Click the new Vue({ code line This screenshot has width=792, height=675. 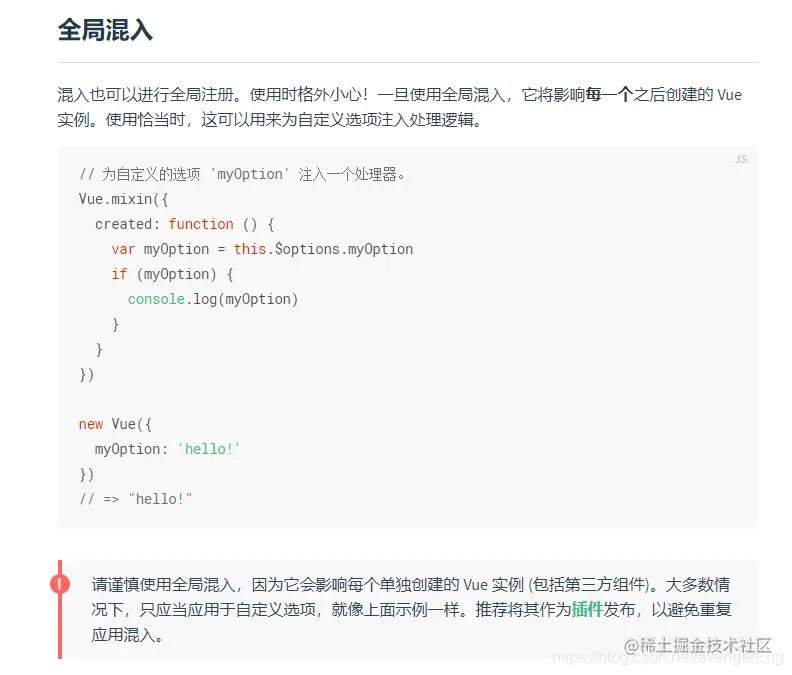point(115,424)
